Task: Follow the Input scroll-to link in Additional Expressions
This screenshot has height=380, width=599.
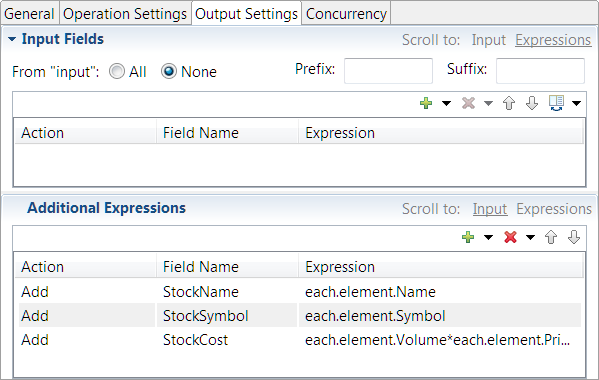Action: (x=490, y=209)
